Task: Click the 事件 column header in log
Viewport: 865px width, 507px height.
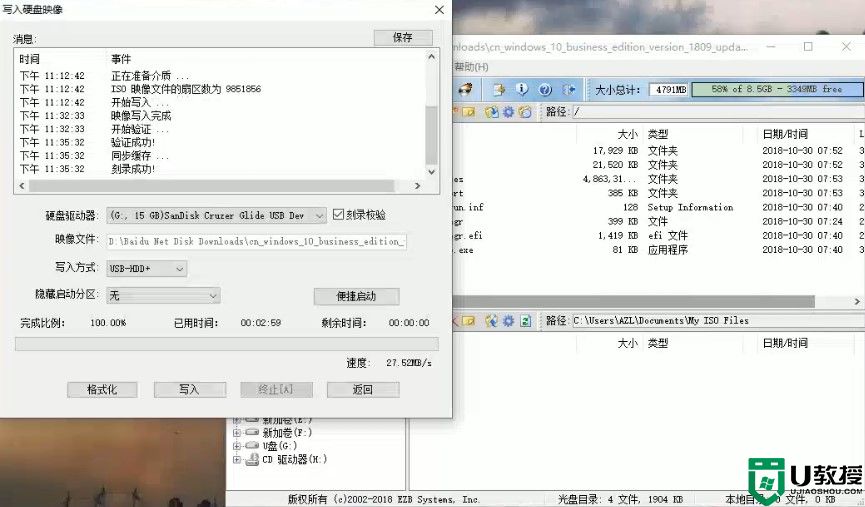Action: click(121, 59)
